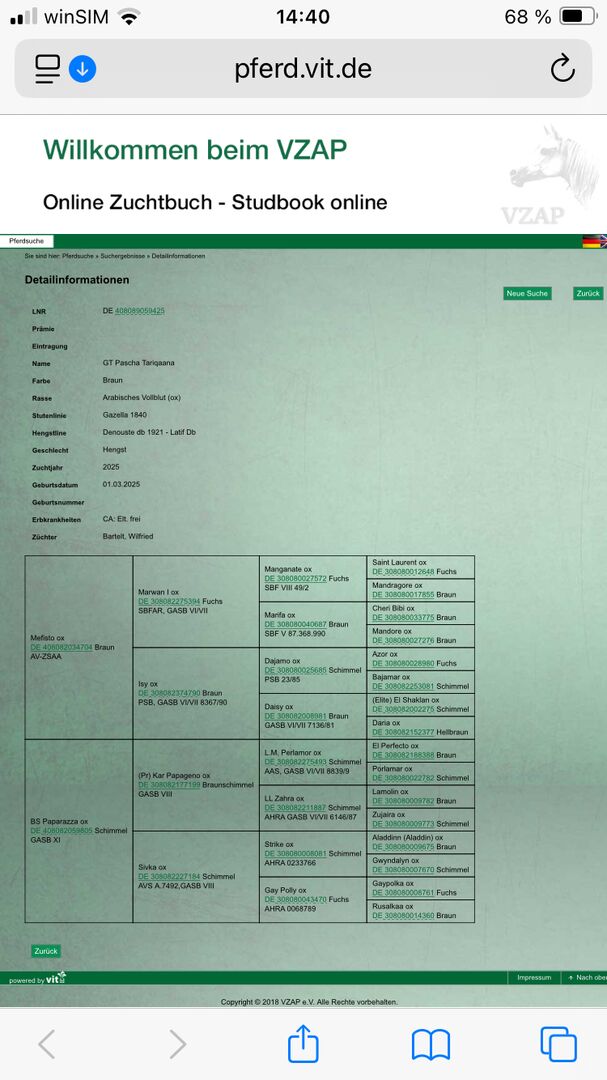
Task: Tap the pferd.vit.de address field
Action: pyautogui.click(x=303, y=69)
